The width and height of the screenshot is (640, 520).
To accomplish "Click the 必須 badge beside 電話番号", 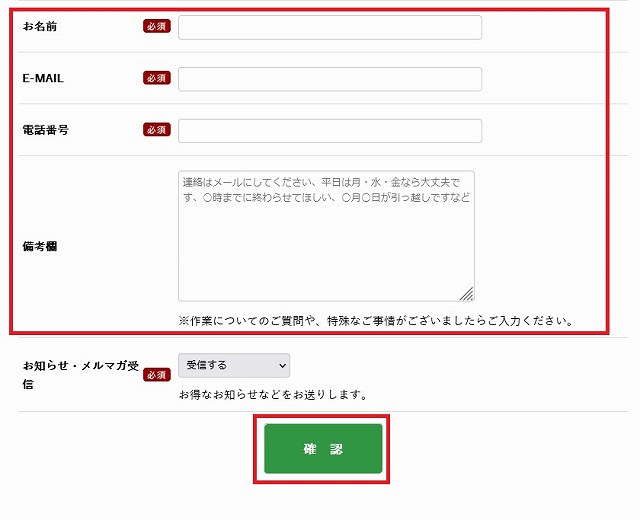I will click(x=157, y=130).
